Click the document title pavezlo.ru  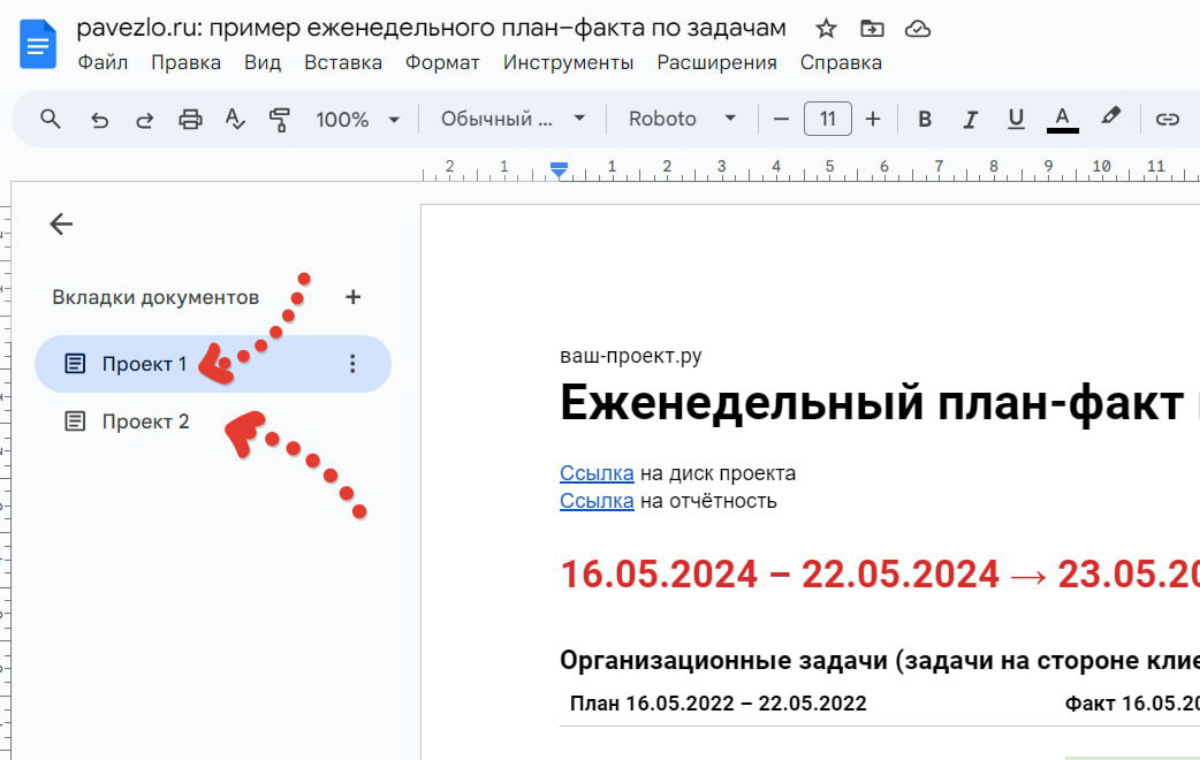[431, 27]
